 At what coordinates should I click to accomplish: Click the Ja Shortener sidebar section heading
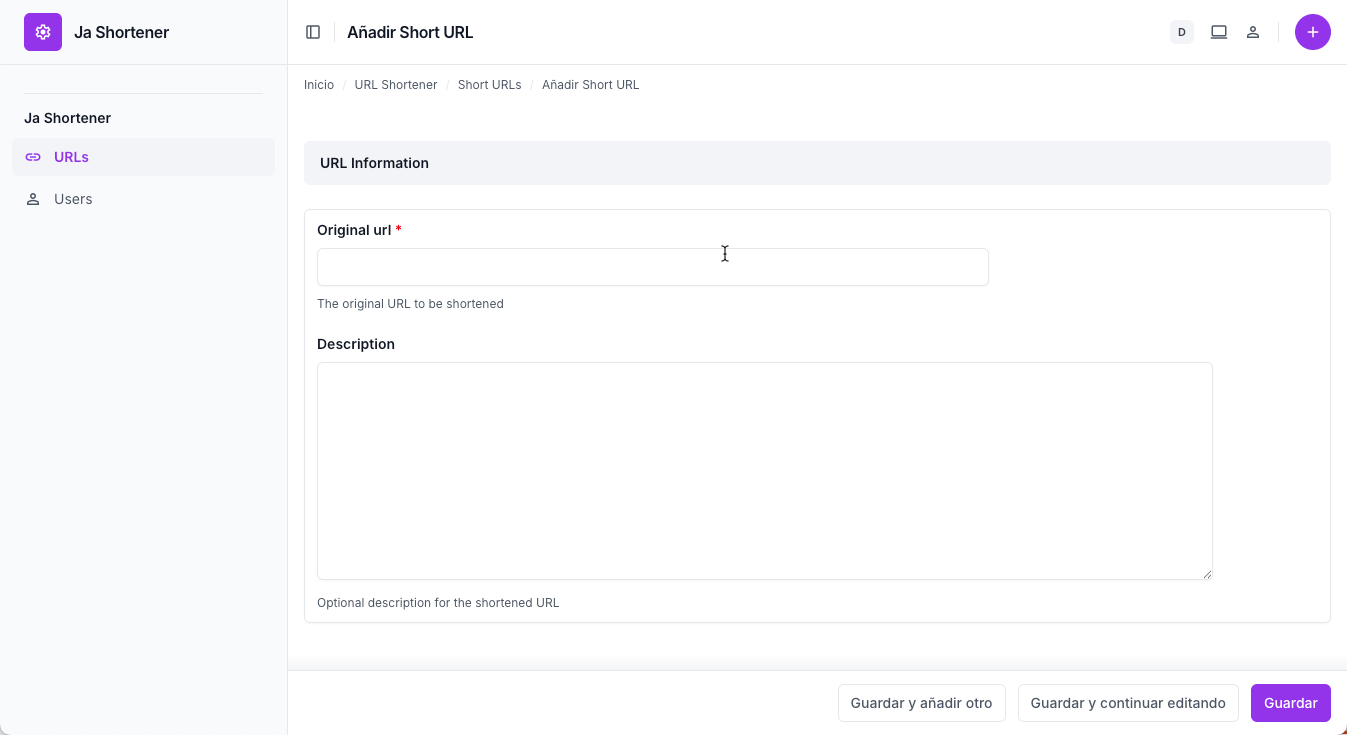coord(67,118)
